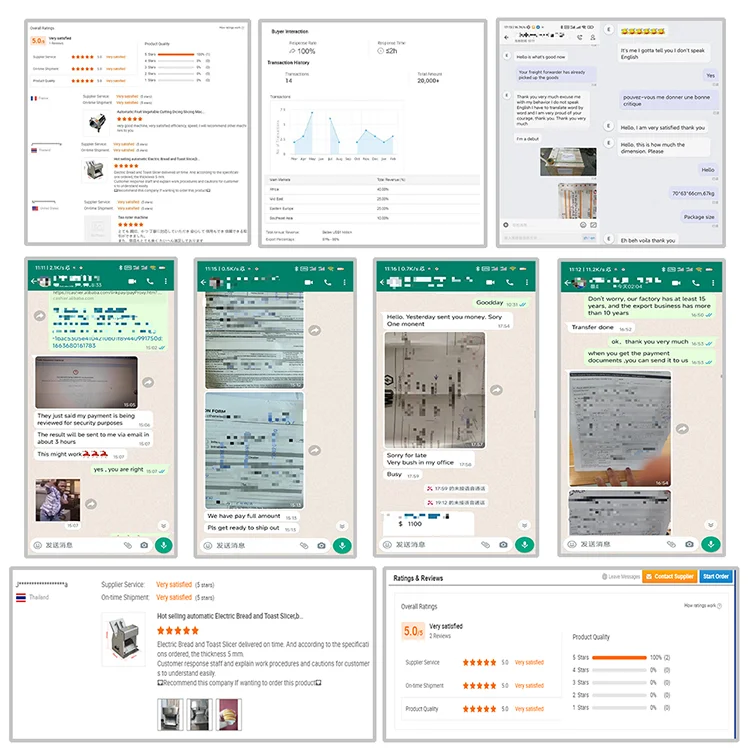Click Hot selling Bread Slicer title in Thailand review

(230, 616)
